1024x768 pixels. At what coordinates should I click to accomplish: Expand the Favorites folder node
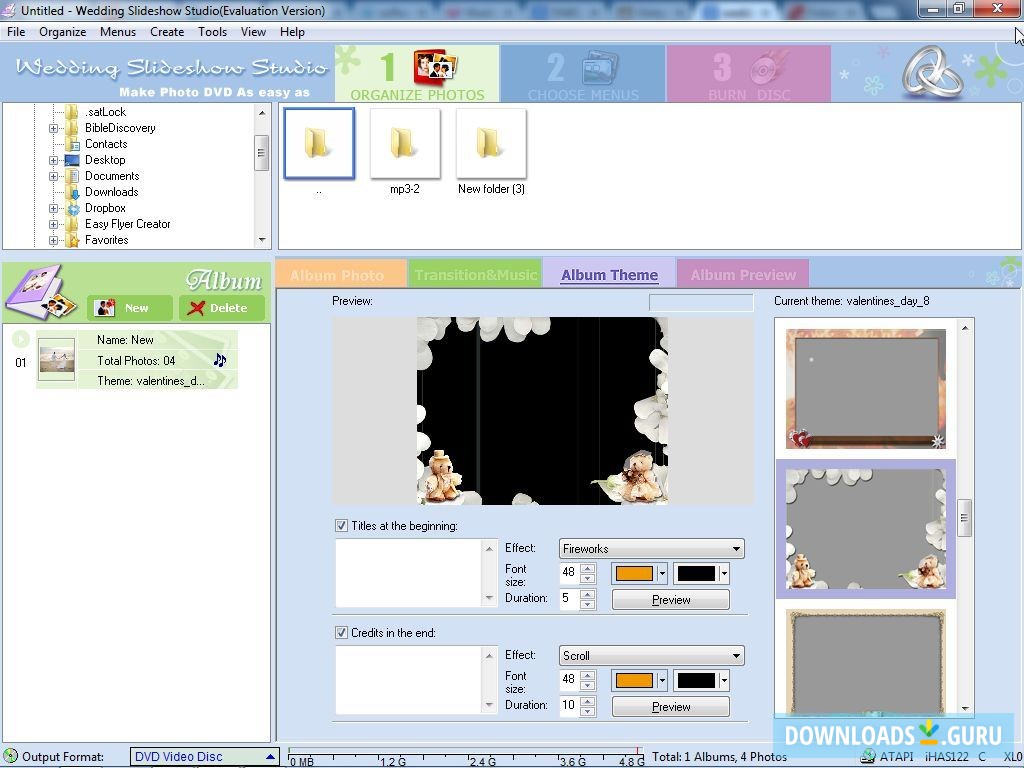point(54,240)
